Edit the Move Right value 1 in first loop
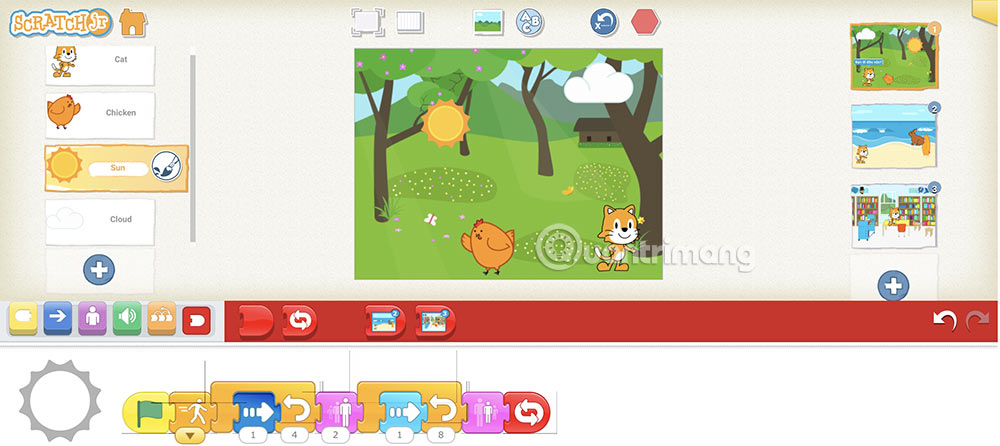The width and height of the screenshot is (1000, 446). pos(253,435)
